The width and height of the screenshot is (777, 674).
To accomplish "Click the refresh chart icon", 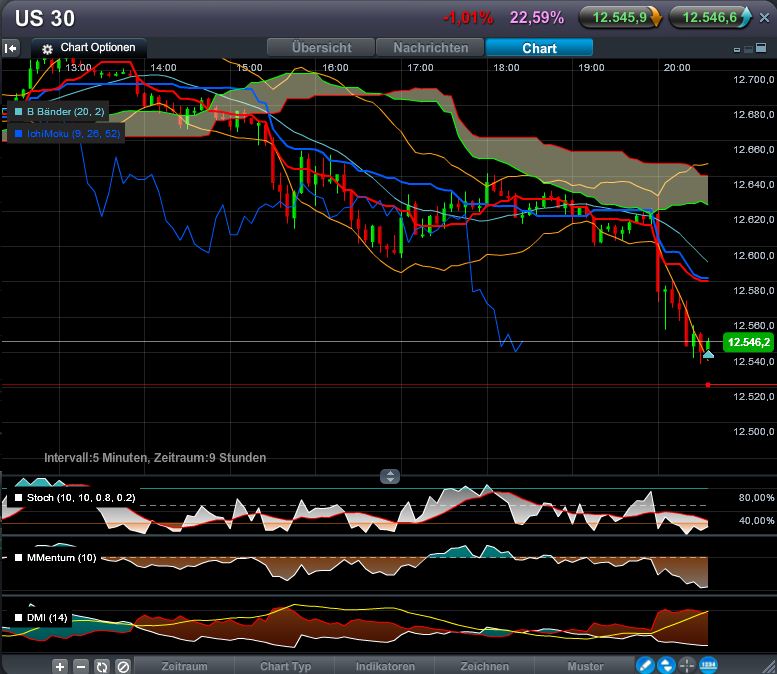I will pyautogui.click(x=102, y=666).
